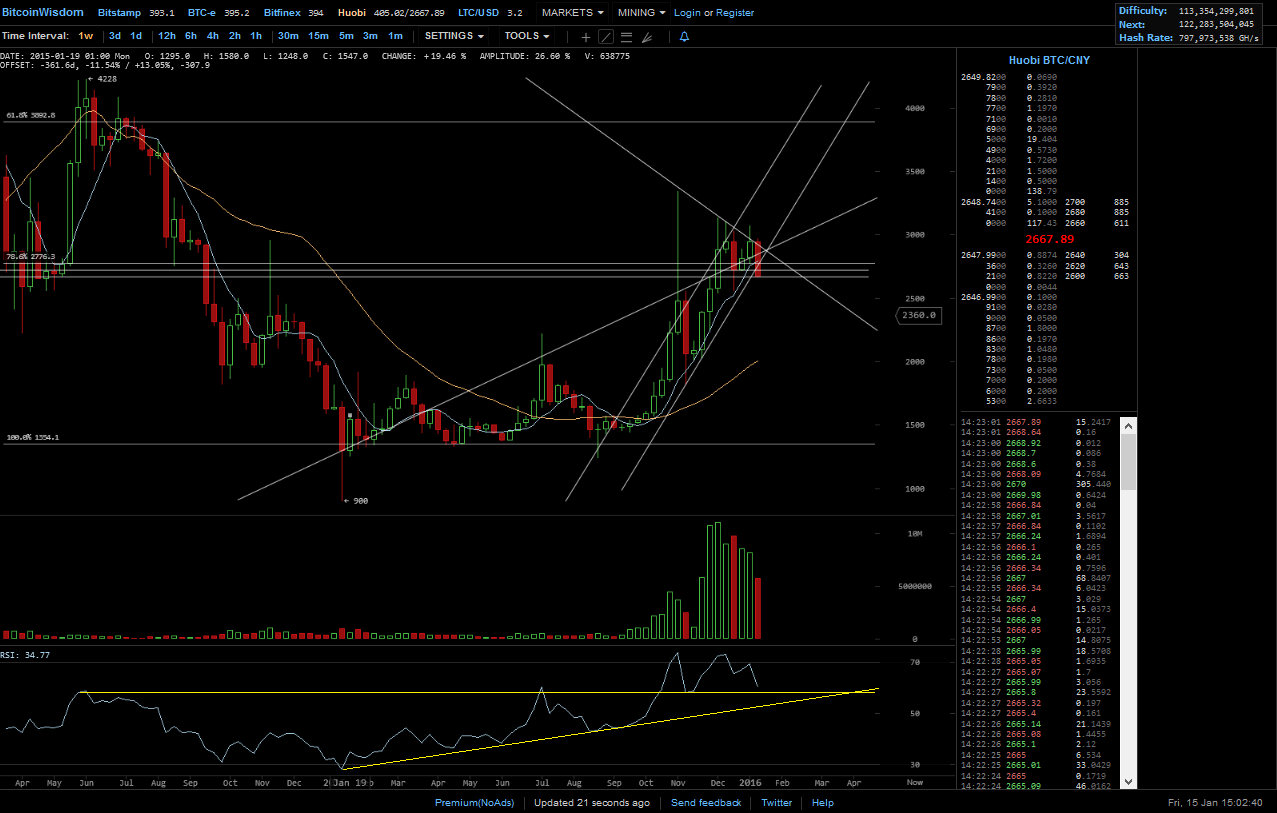This screenshot has width=1277, height=813.
Task: Click the Next difficulty value 122,283,504,045
Action: point(1216,24)
